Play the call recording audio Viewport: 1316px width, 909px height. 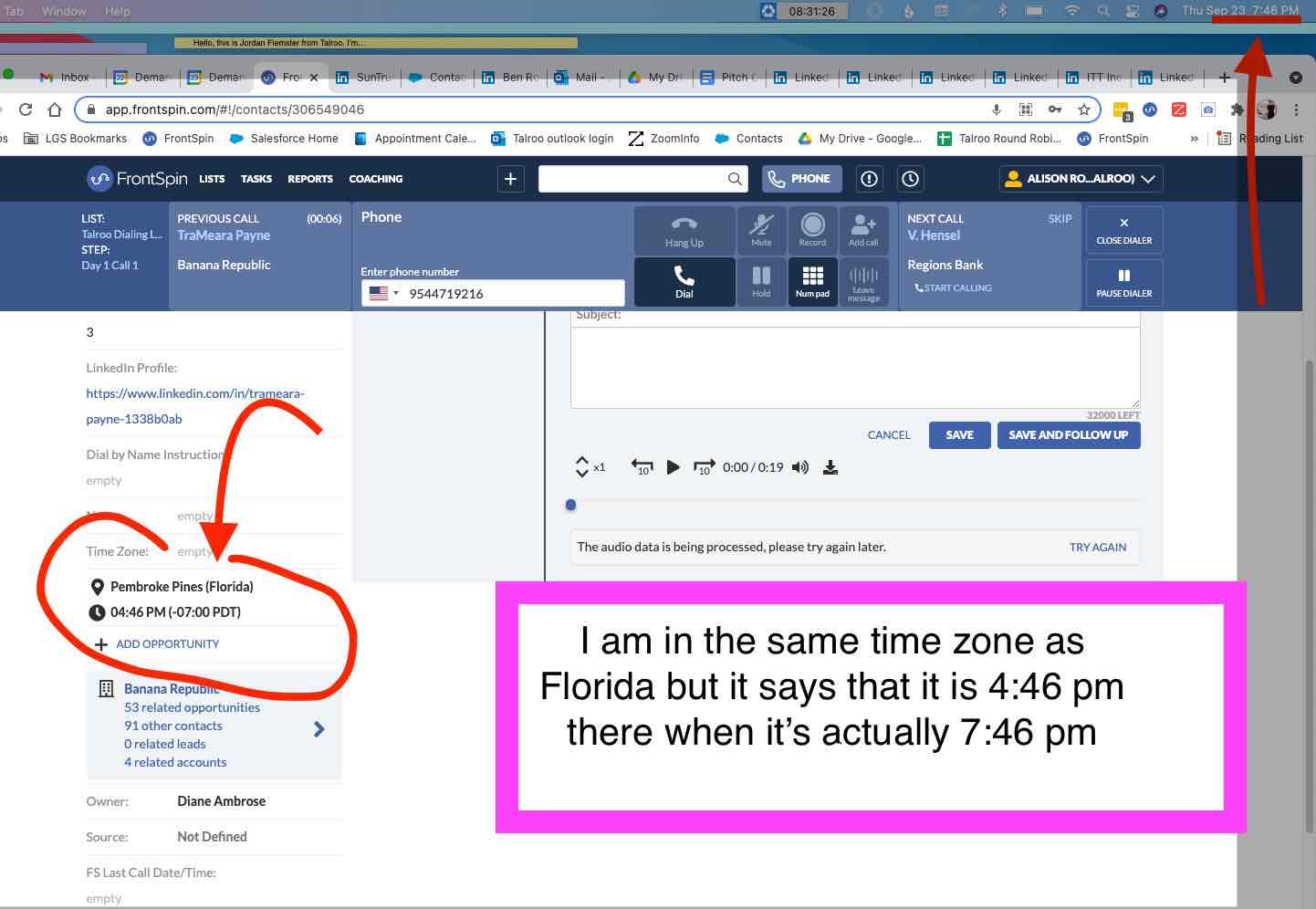tap(674, 467)
